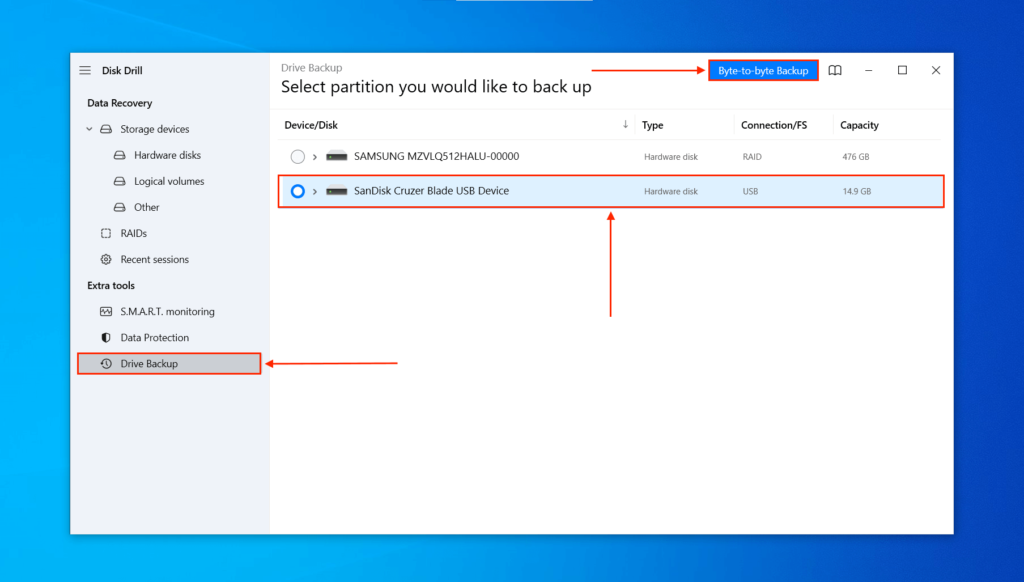Expand the SAMSUNG drive to show partitions
This screenshot has height=582, width=1024.
pyautogui.click(x=315, y=156)
